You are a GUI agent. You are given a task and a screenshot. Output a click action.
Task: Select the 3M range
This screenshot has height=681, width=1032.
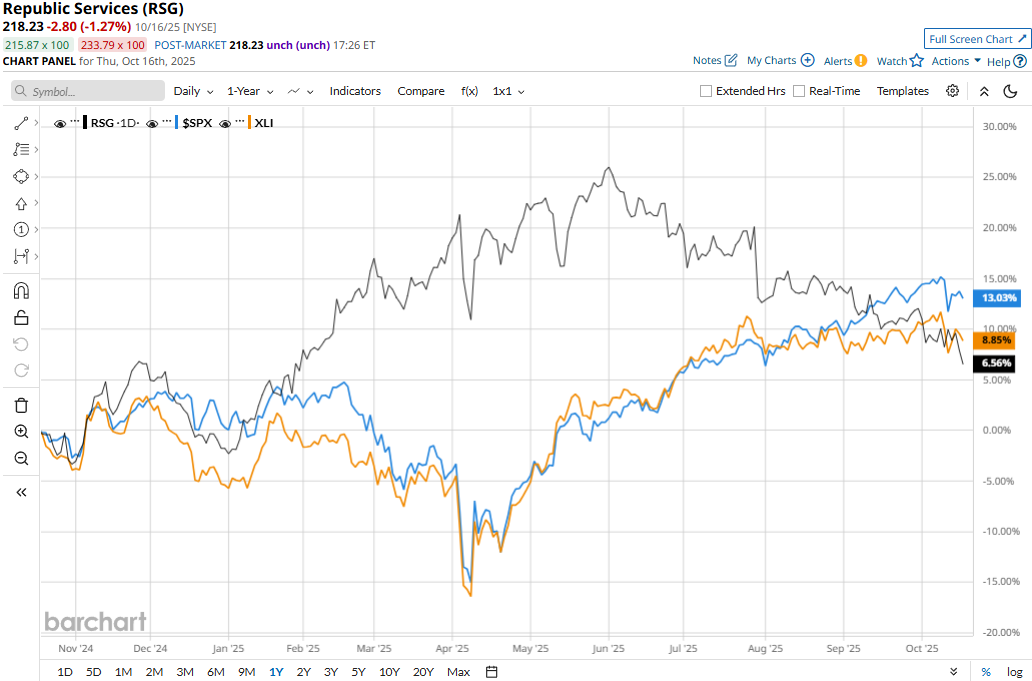tap(185, 672)
